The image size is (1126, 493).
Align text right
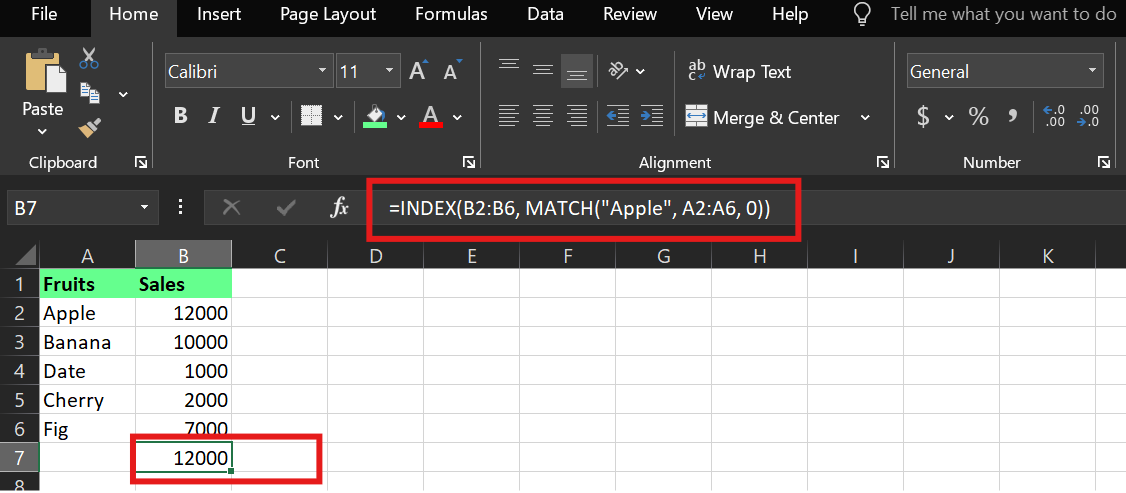[577, 116]
